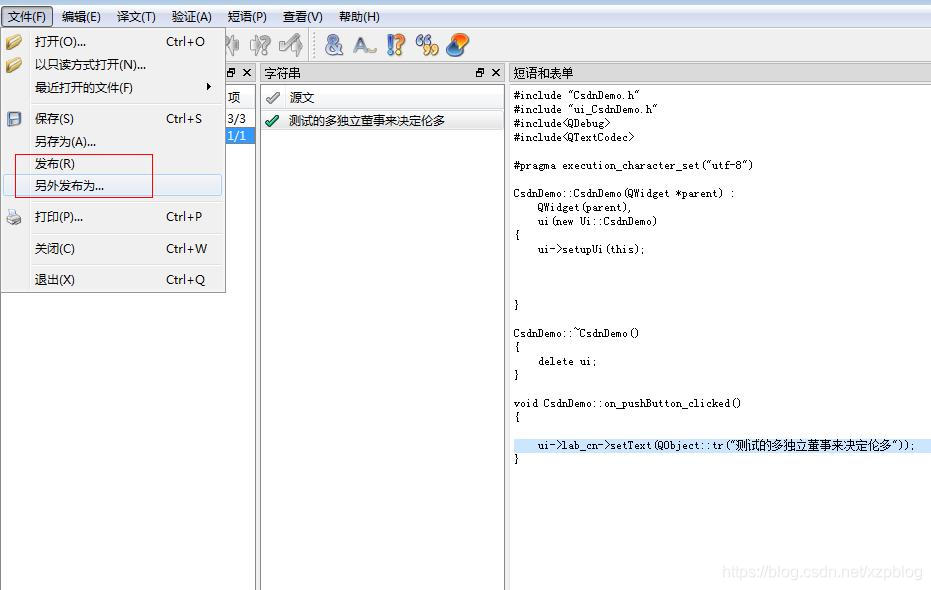Choose 以只读方式打开(N)... menu item

[x=113, y=64]
